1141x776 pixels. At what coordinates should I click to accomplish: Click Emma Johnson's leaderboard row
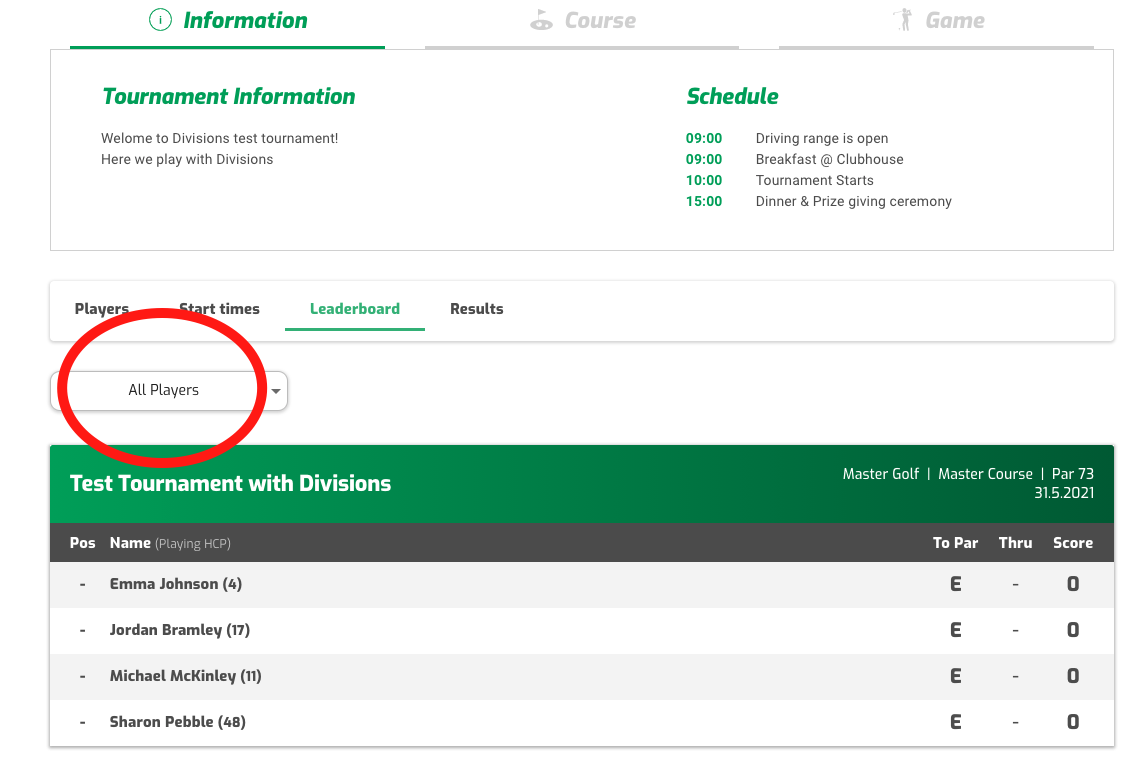pyautogui.click(x=175, y=584)
